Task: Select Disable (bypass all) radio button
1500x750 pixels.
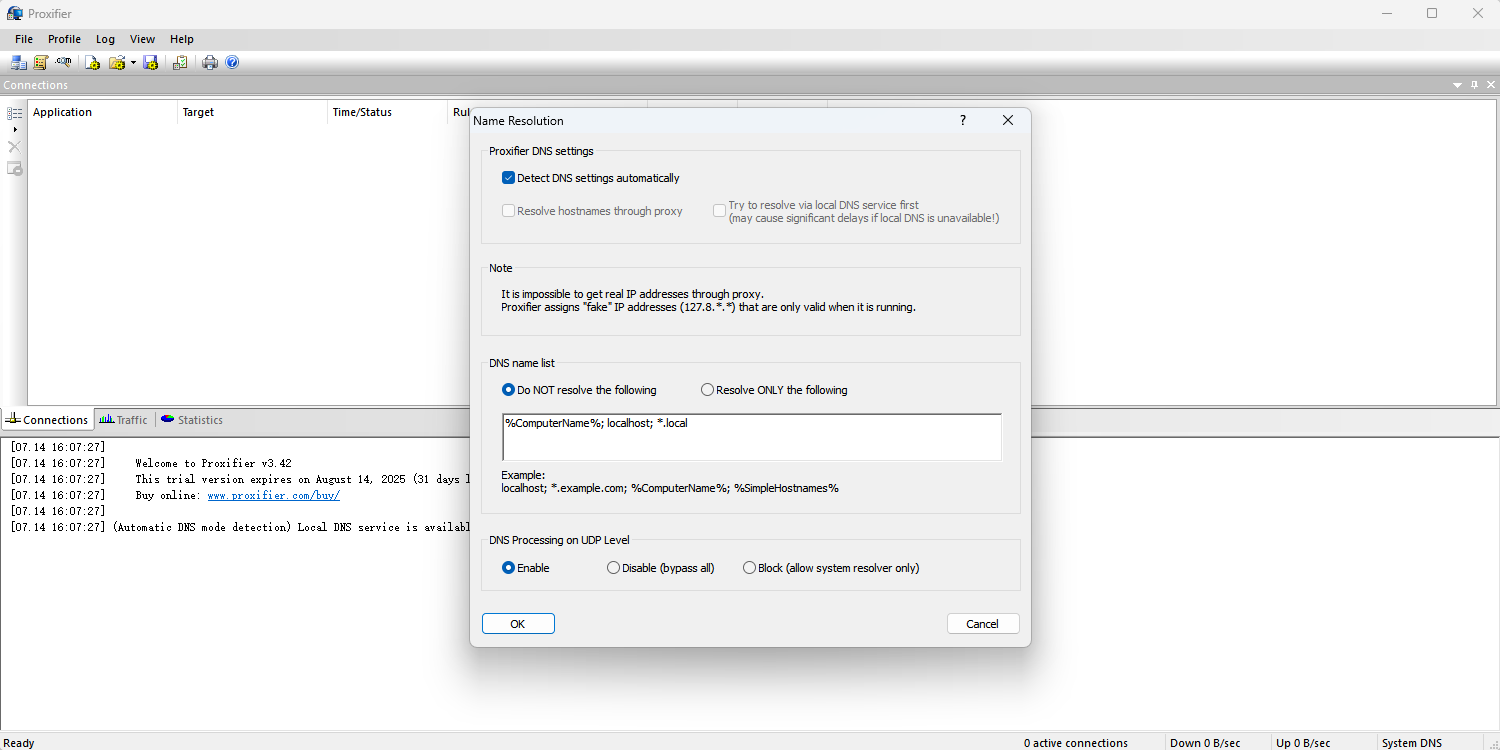Action: click(x=614, y=568)
